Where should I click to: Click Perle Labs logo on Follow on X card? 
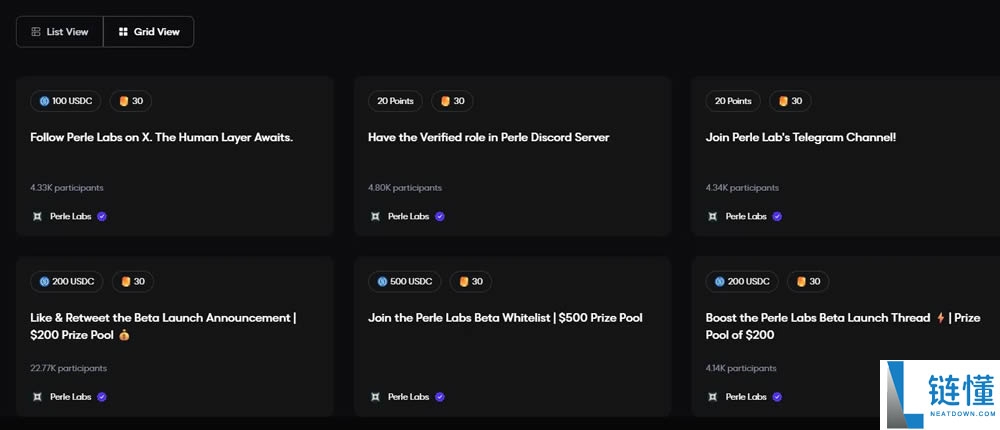37,216
